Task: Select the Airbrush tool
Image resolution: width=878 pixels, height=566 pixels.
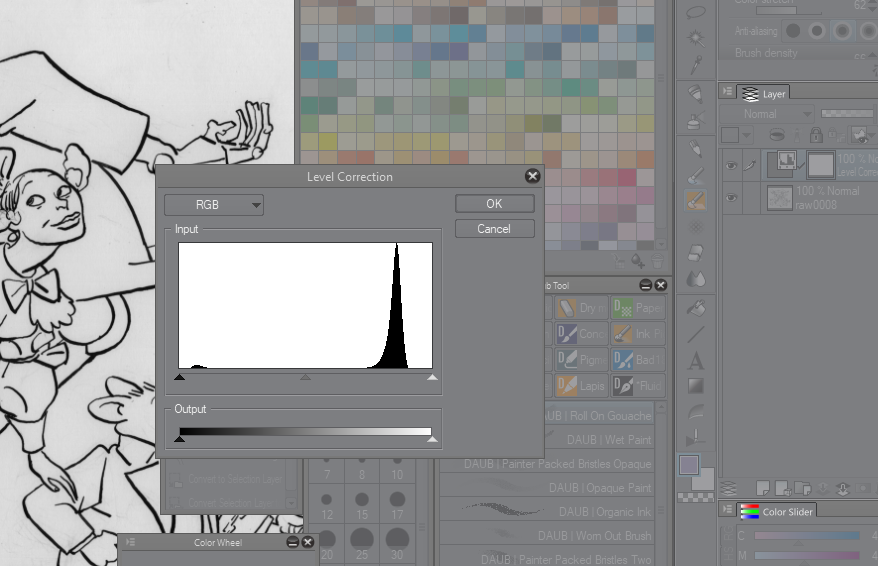Action: 696,120
